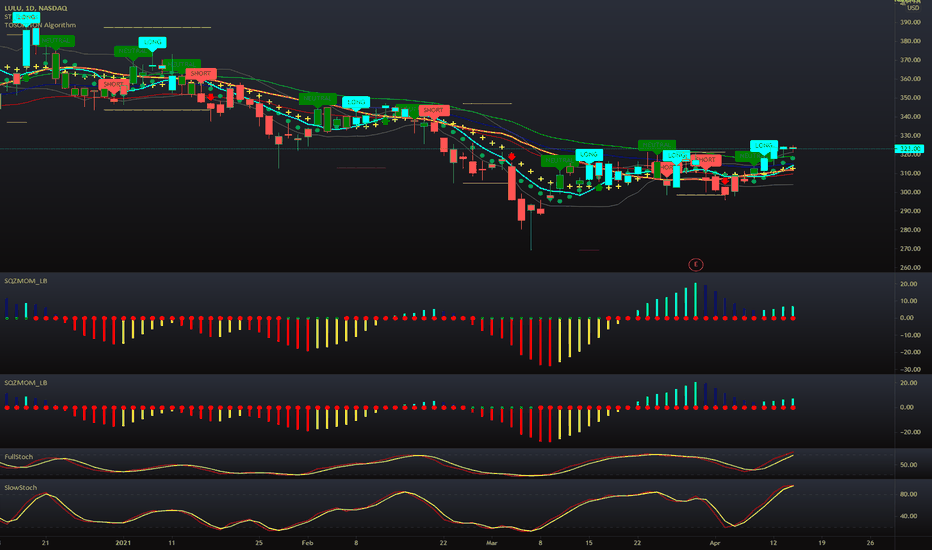
Task: Click the 80.00 value on SlowStoch axis
Action: click(x=908, y=494)
